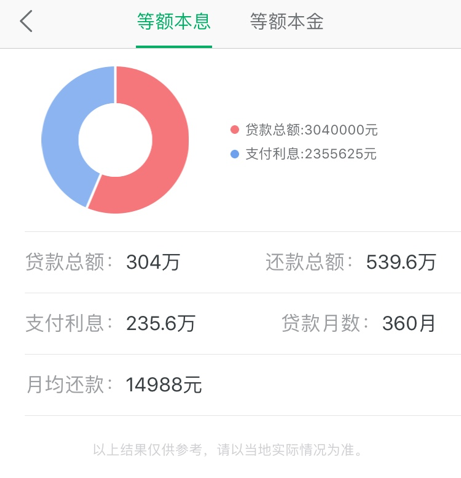This screenshot has width=461, height=478.
Task: Select legend text 支付利息:2355625元
Action: (x=311, y=154)
